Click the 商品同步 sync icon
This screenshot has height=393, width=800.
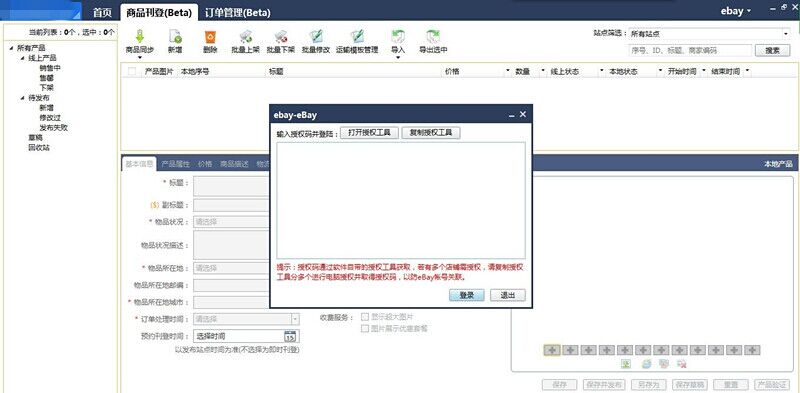[x=139, y=36]
